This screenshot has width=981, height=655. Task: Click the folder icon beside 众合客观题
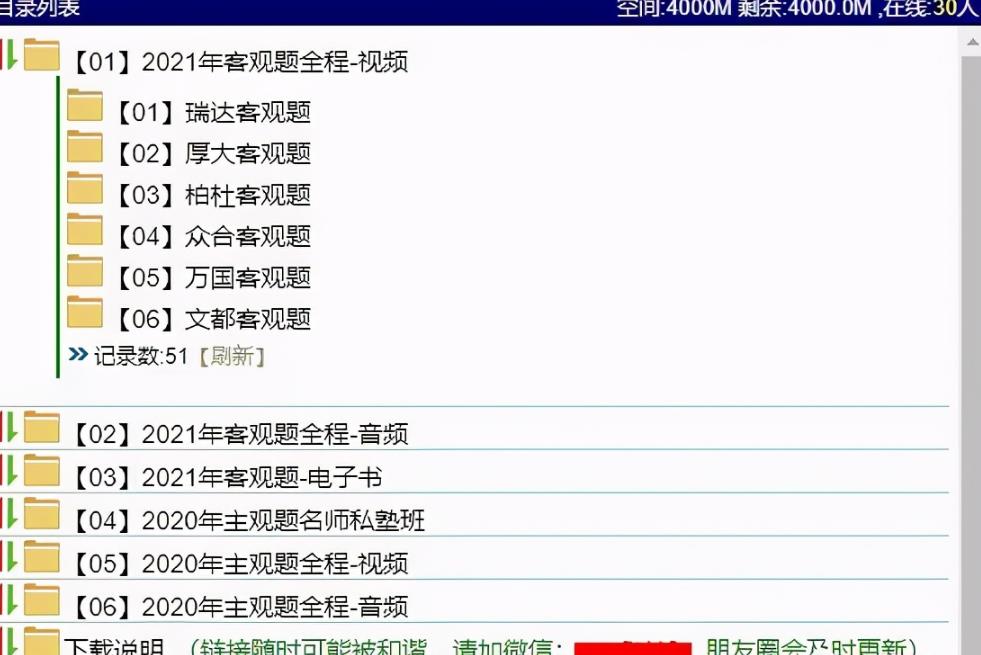(85, 229)
